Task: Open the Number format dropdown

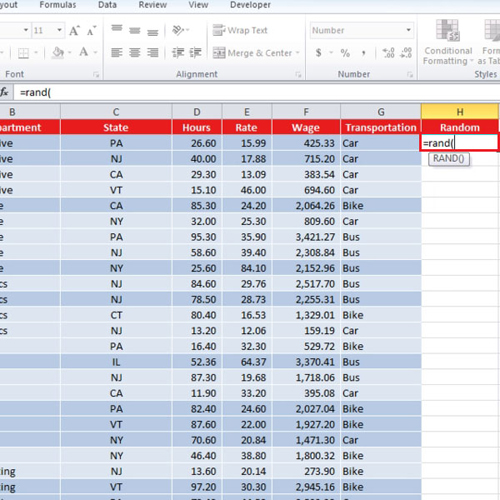Action: [x=408, y=30]
